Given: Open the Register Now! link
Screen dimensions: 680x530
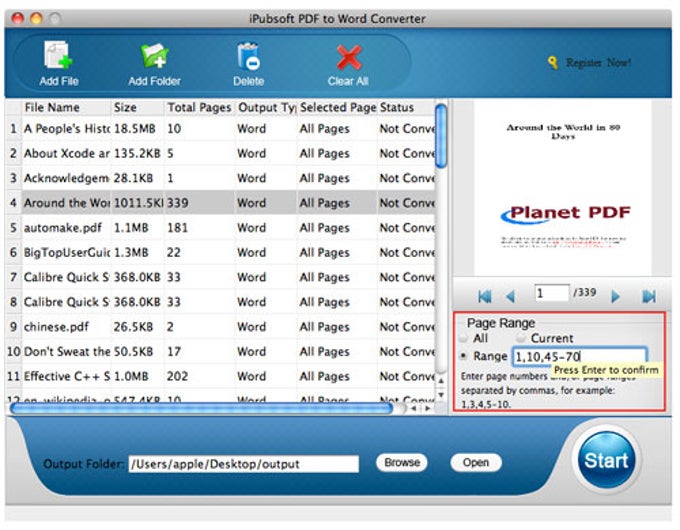Looking at the screenshot, I should pyautogui.click(x=598, y=63).
